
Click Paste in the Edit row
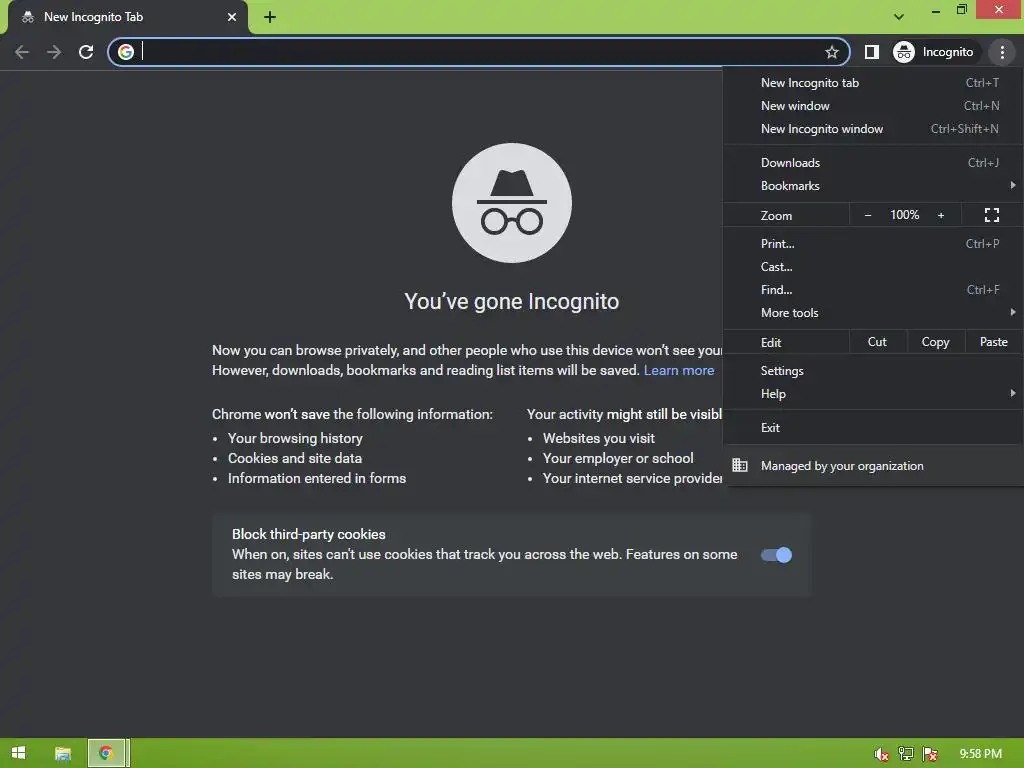[x=993, y=342]
